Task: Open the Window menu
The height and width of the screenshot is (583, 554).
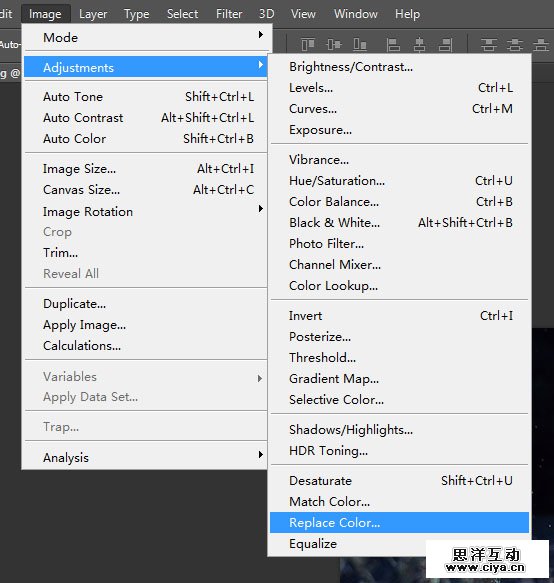Action: [356, 14]
